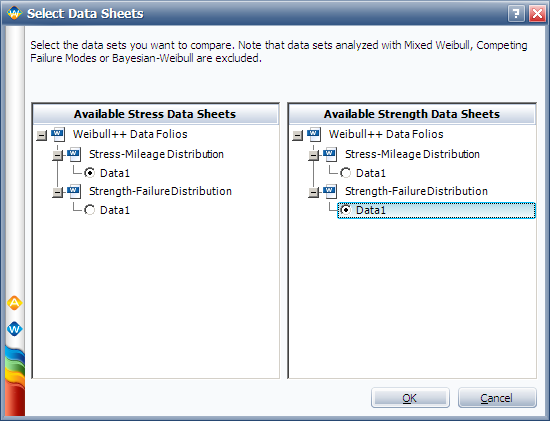
Task: Click the orange A icon in left strip
Action: [14, 303]
